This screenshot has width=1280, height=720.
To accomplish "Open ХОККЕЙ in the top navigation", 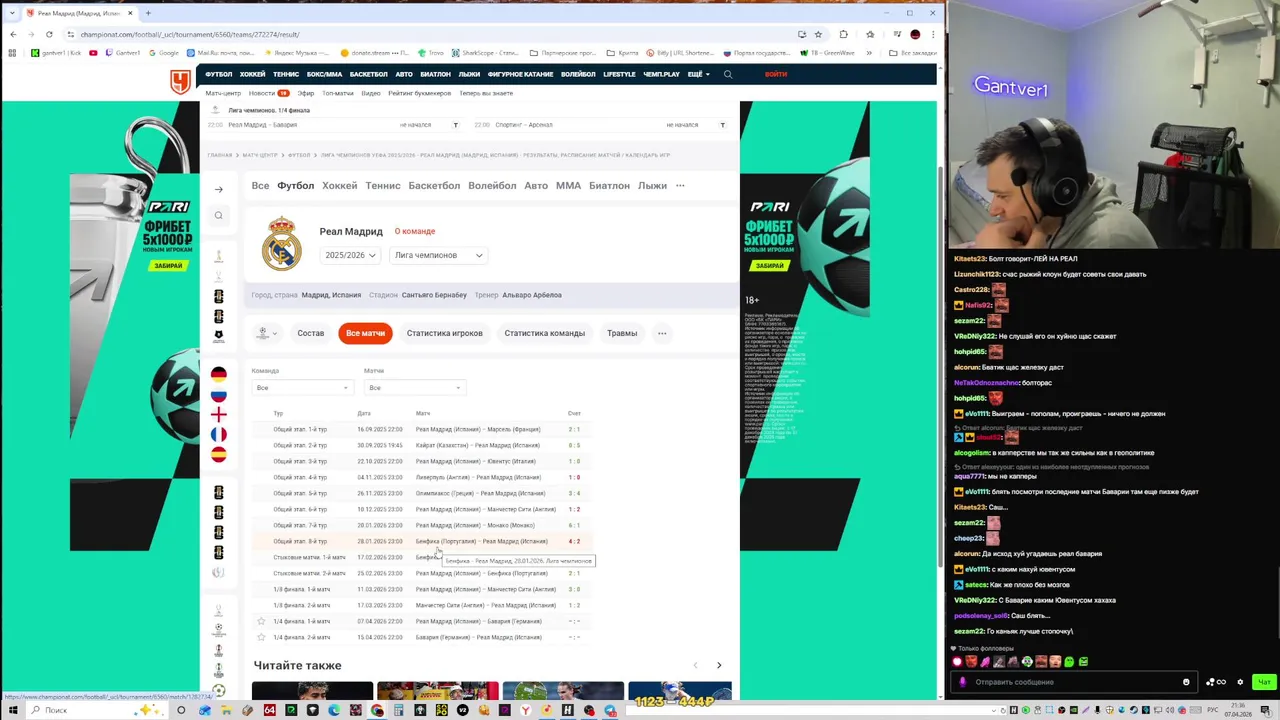I will (252, 74).
